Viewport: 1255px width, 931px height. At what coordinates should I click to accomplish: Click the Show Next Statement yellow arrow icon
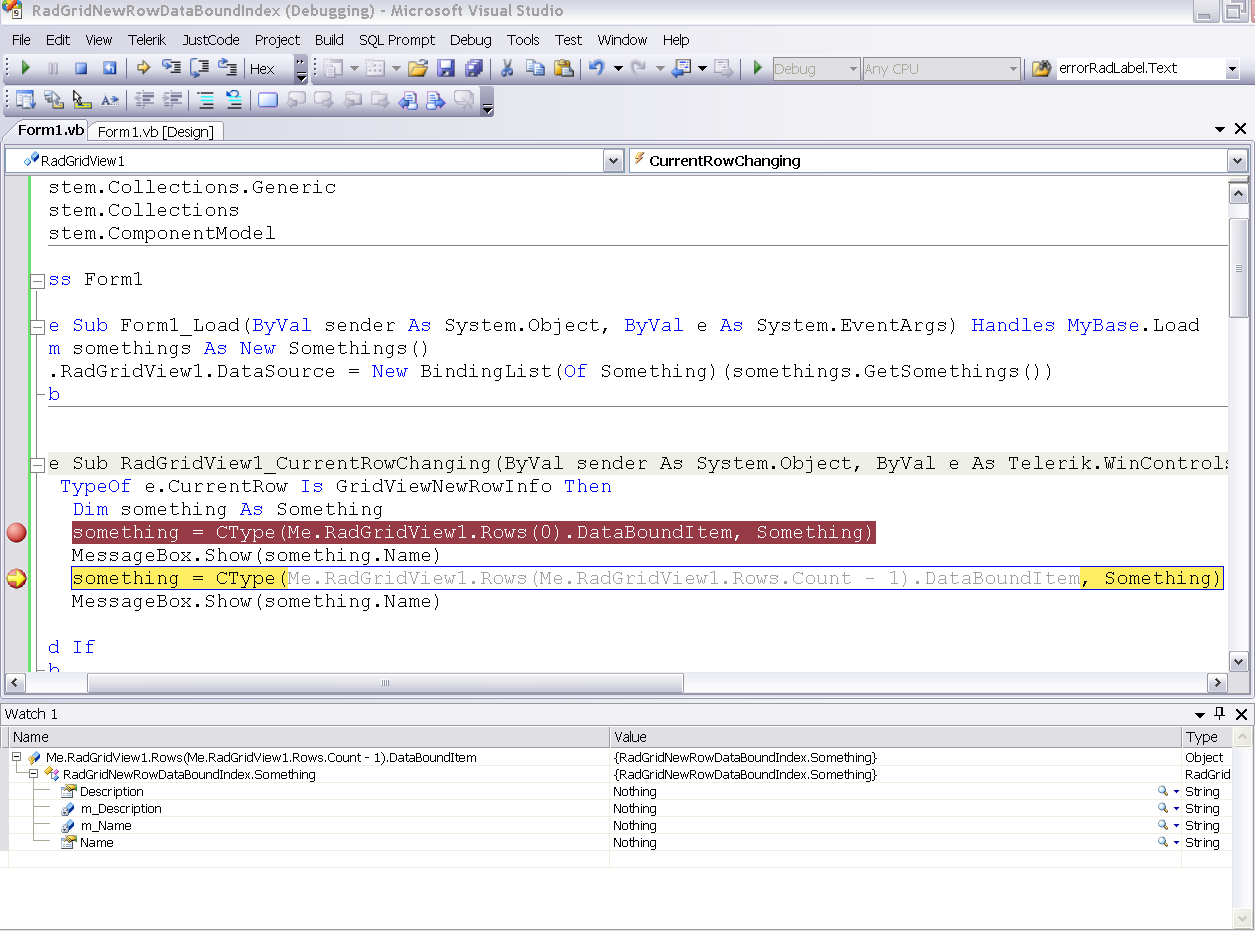coord(143,68)
